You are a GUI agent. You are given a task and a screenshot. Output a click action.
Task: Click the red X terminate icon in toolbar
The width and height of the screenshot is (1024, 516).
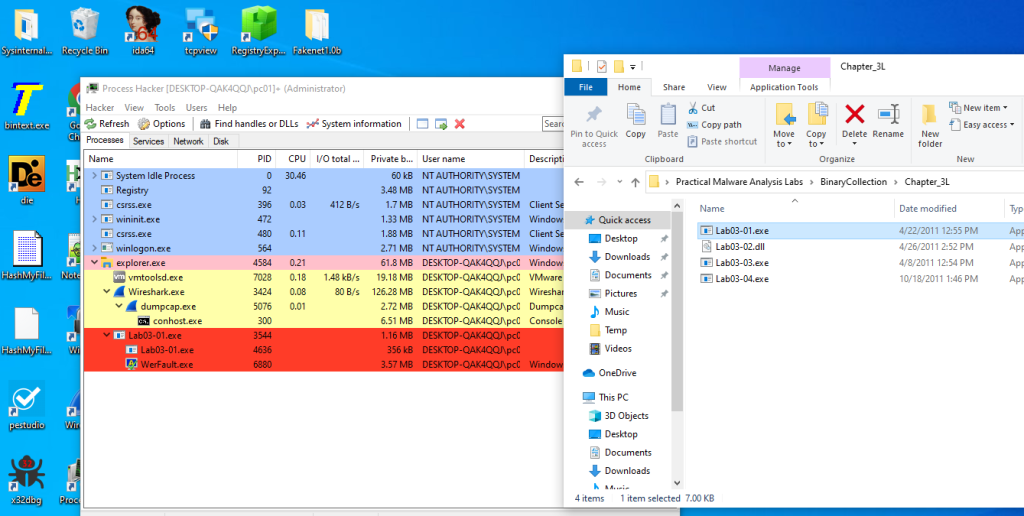click(x=460, y=123)
